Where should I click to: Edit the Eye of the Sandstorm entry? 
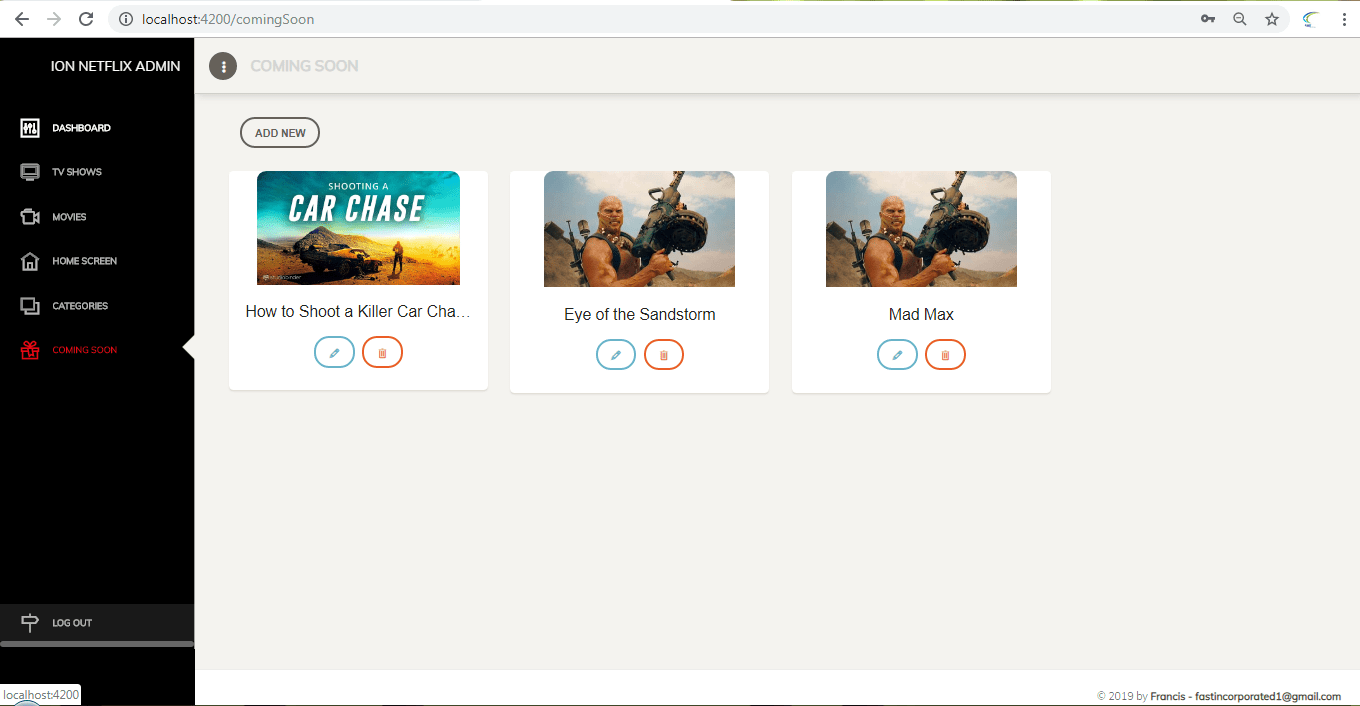tap(615, 354)
